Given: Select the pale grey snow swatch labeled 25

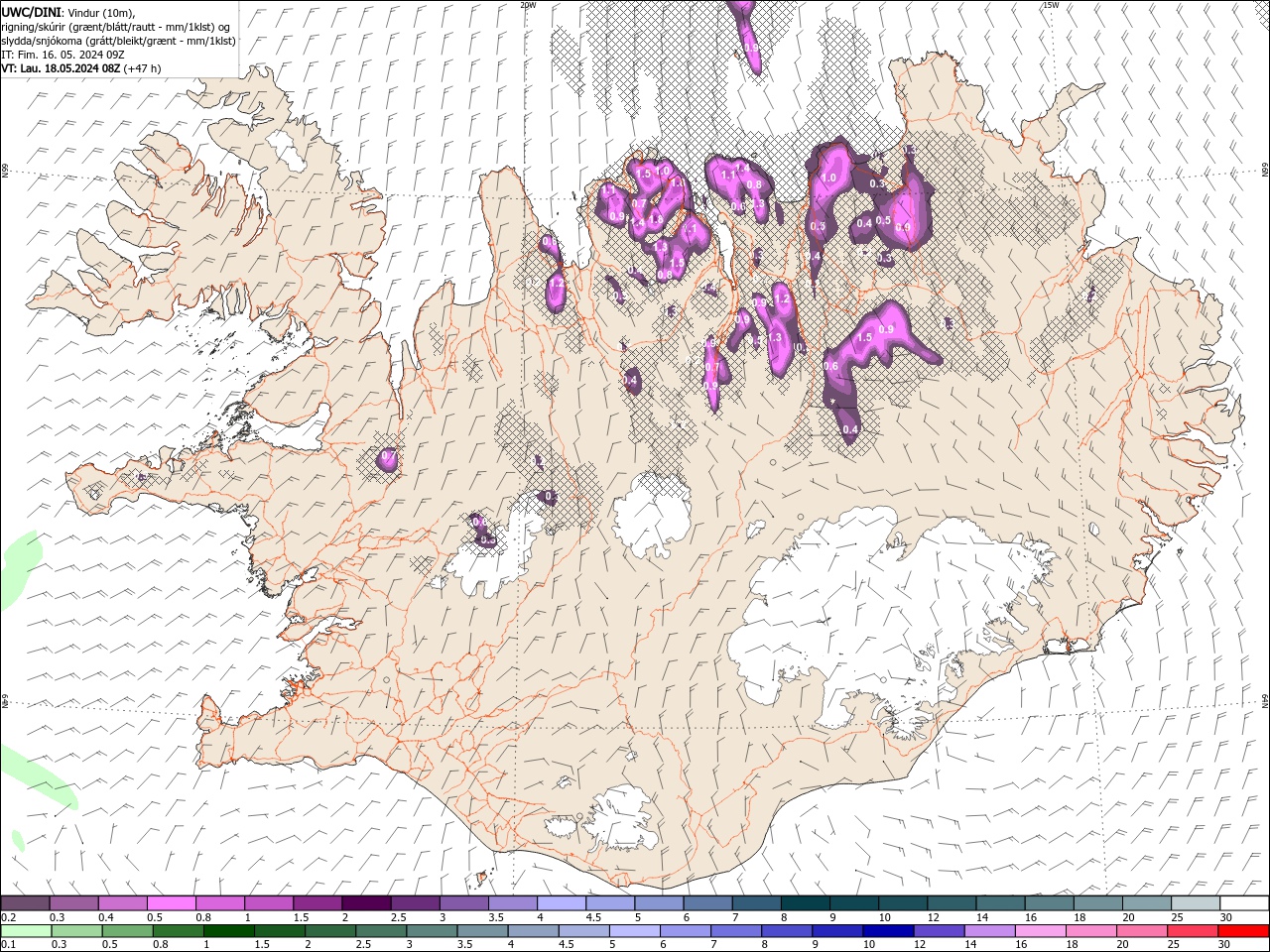Looking at the screenshot, I should click(x=1196, y=903).
